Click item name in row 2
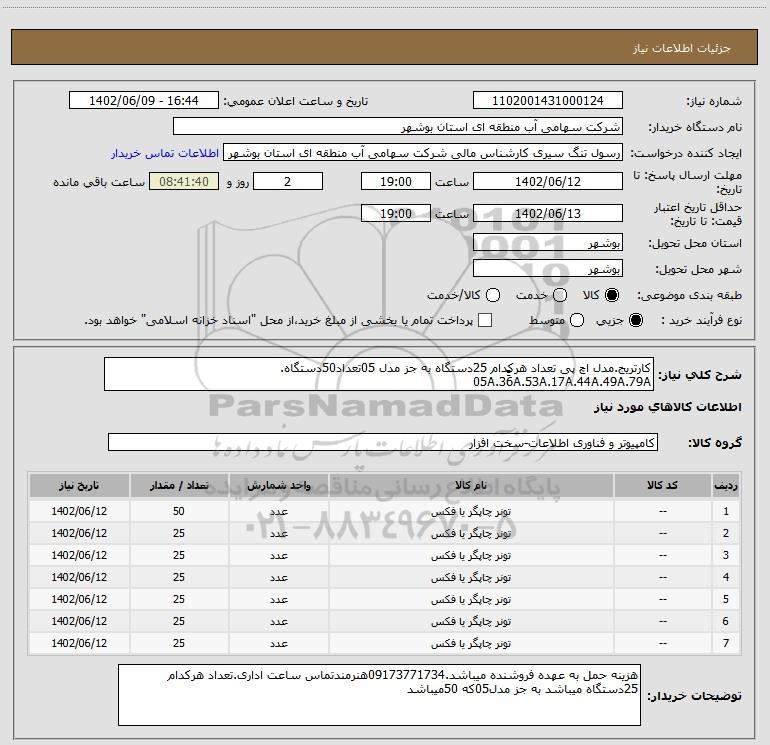The width and height of the screenshot is (770, 745). click(471, 533)
